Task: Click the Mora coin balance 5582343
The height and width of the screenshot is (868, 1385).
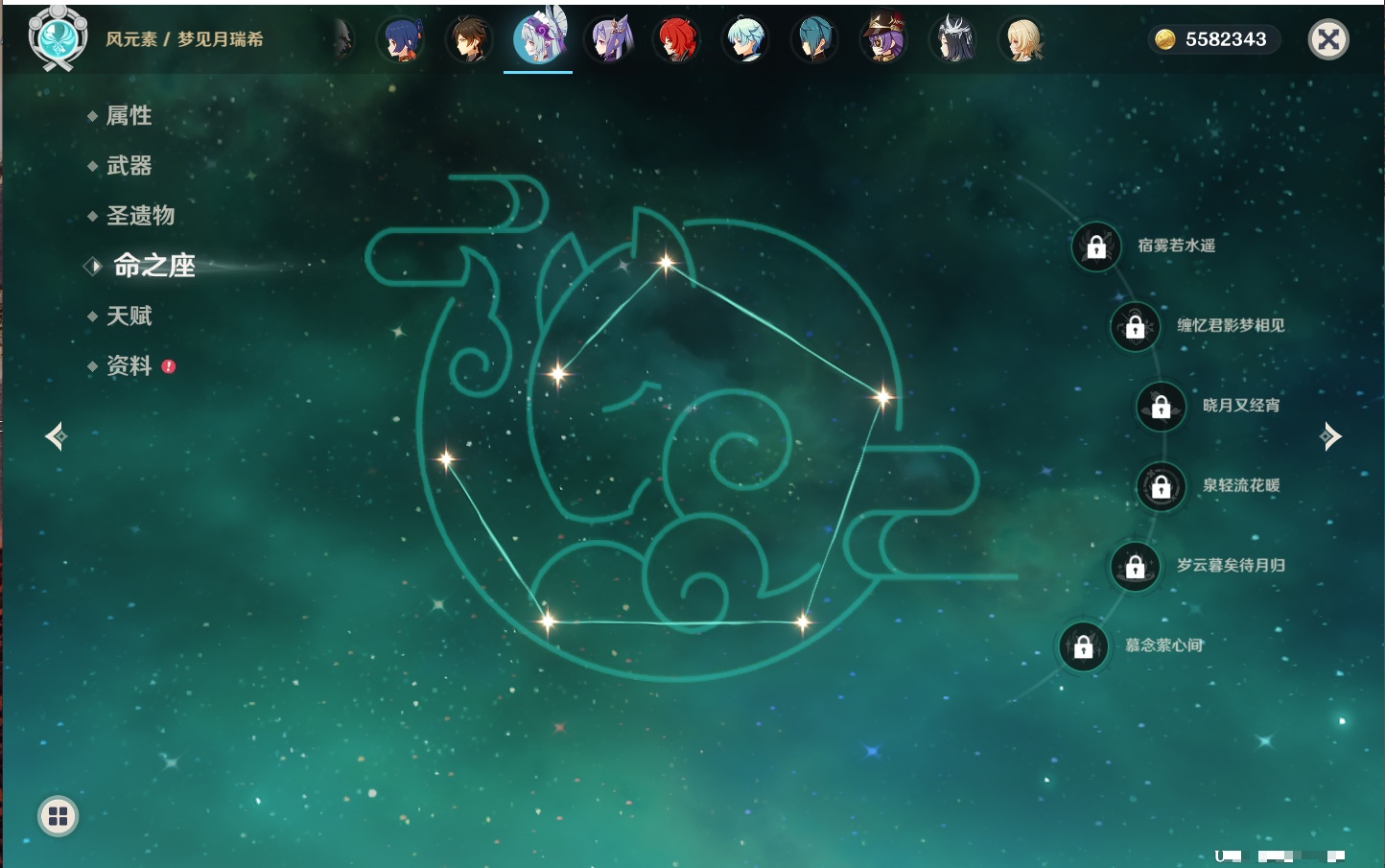Action: [x=1213, y=39]
